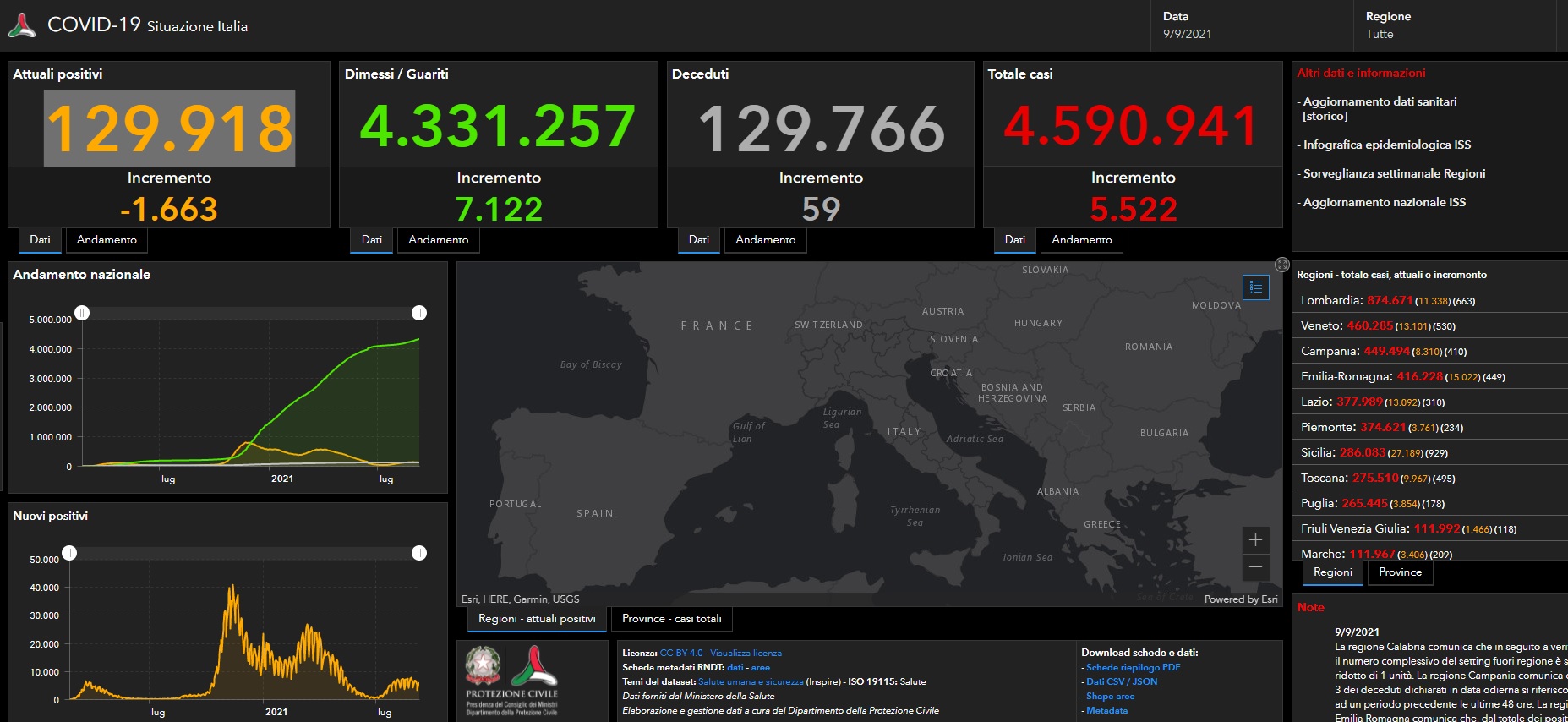Show Andamento tab under Deceduti
Image resolution: width=1568 pixels, height=722 pixels.
click(x=765, y=240)
